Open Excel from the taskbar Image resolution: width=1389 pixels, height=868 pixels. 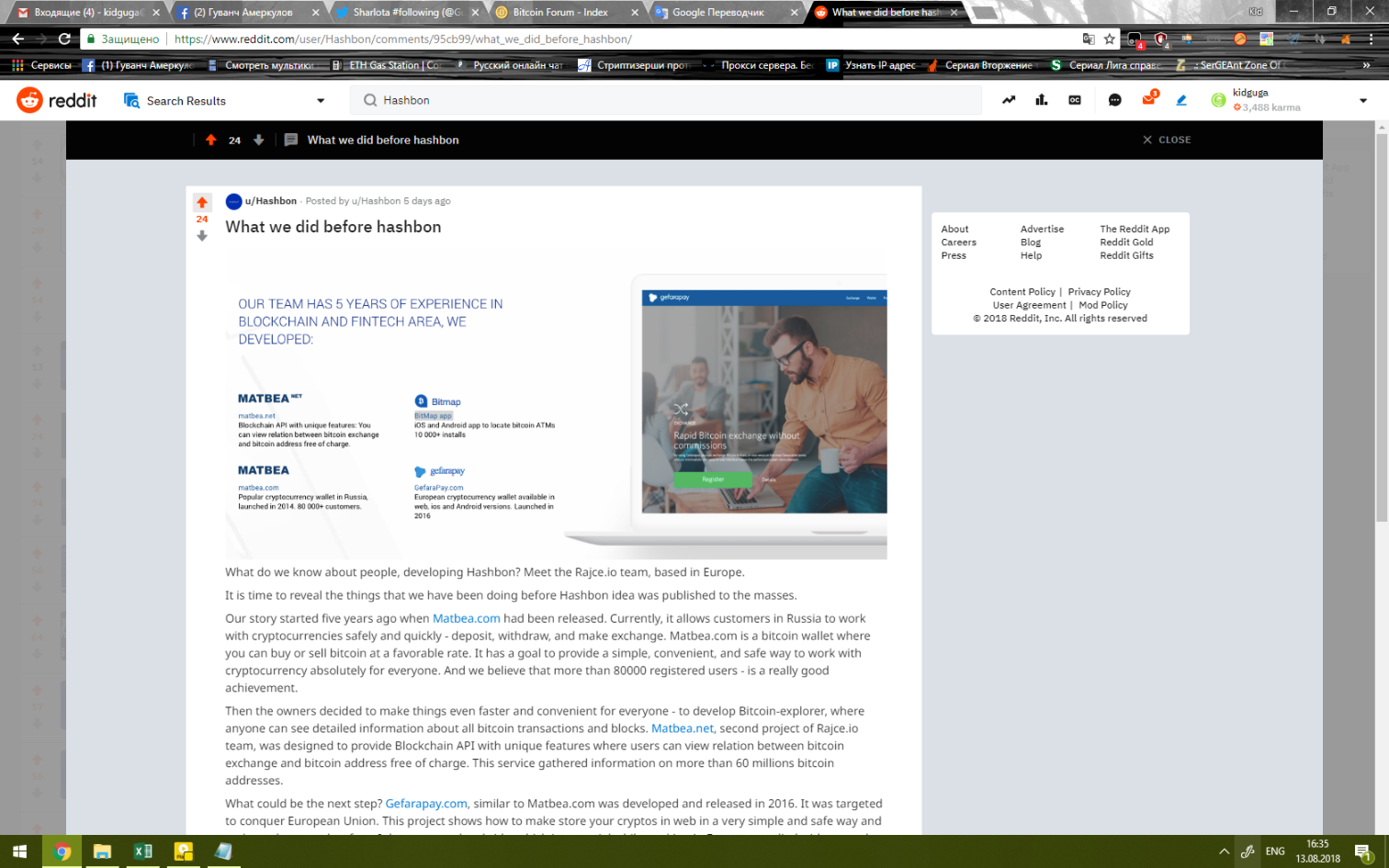point(143,851)
